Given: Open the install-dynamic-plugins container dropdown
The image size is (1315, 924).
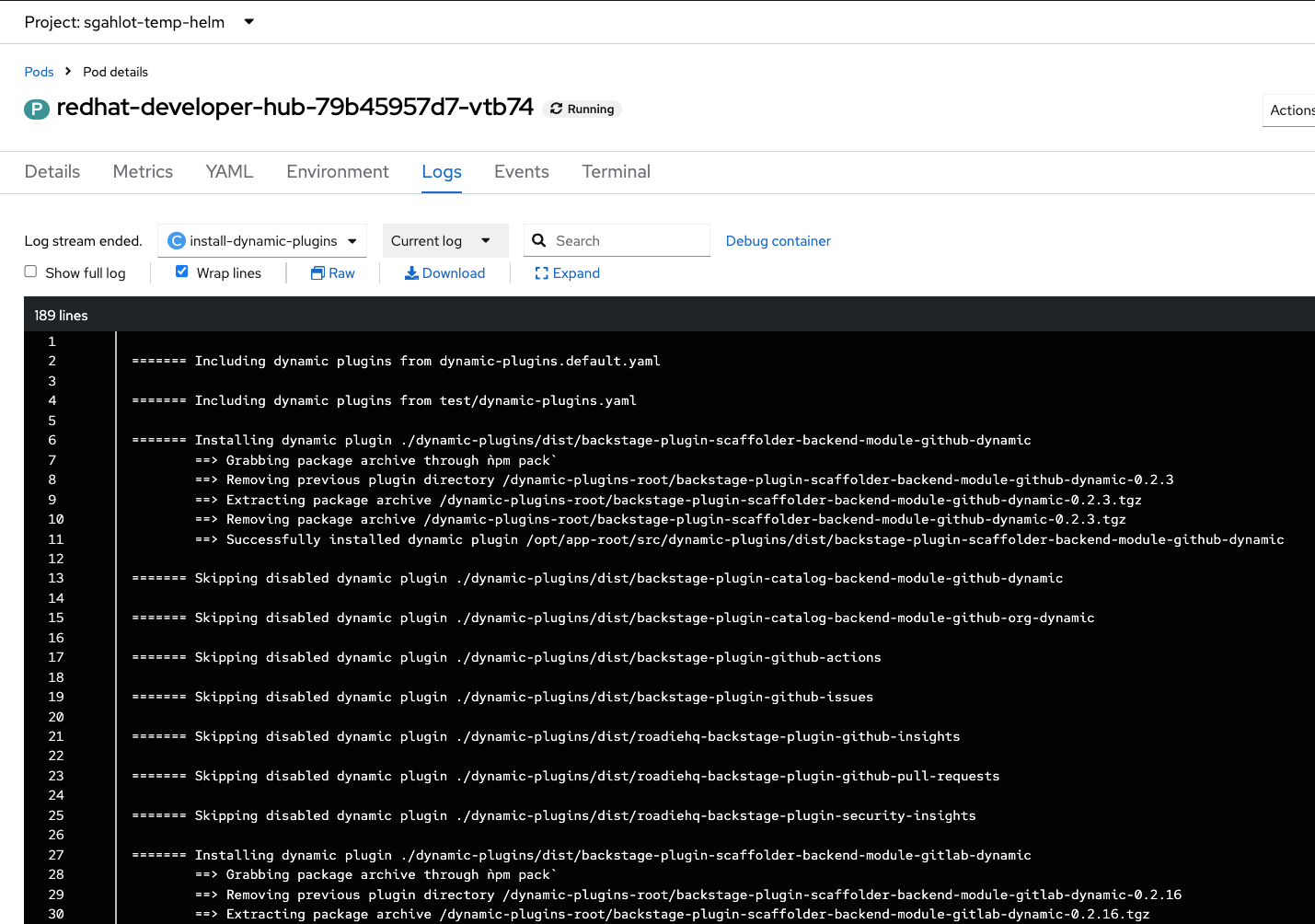Looking at the screenshot, I should coord(262,241).
